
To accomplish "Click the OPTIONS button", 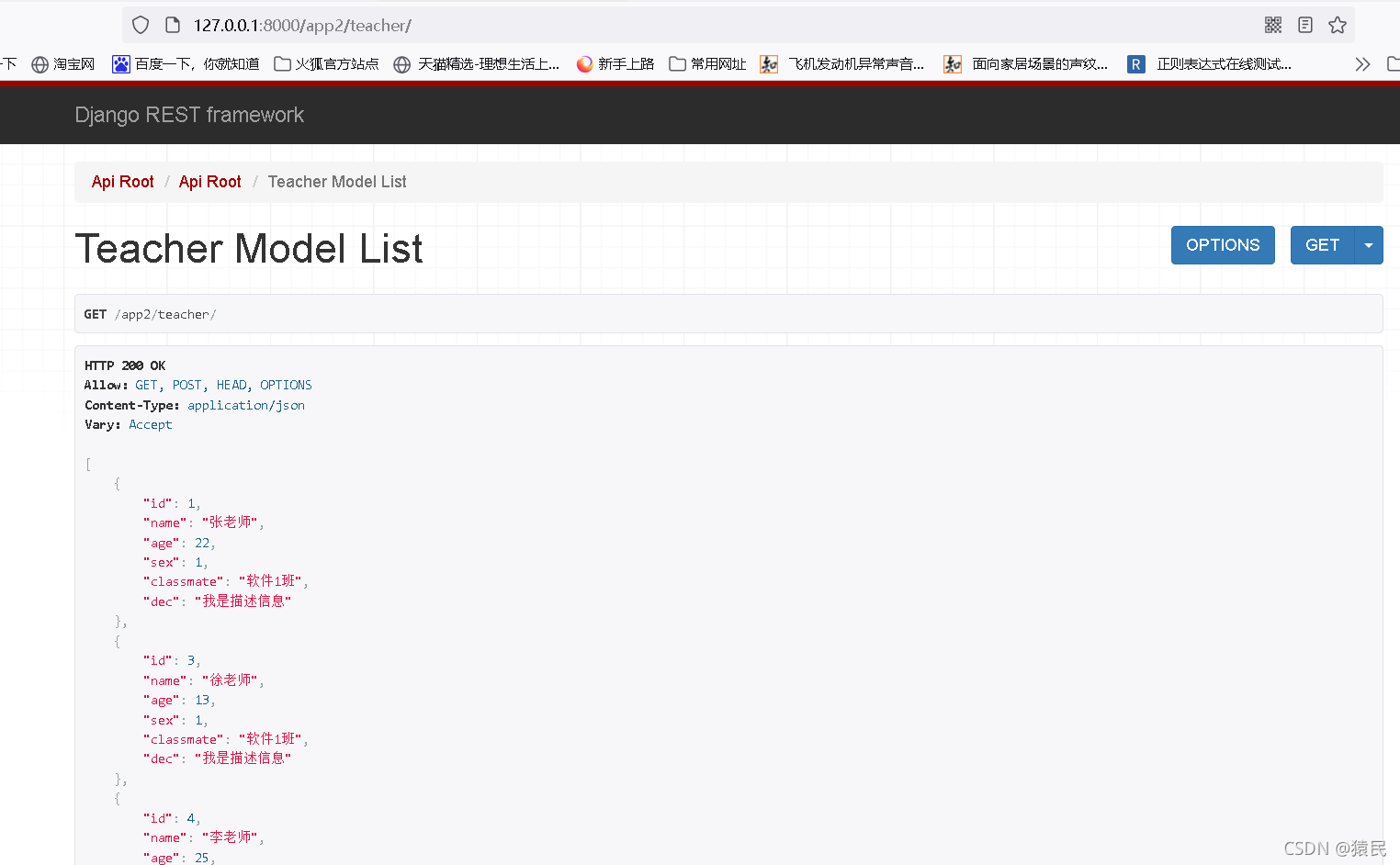I will [1223, 245].
